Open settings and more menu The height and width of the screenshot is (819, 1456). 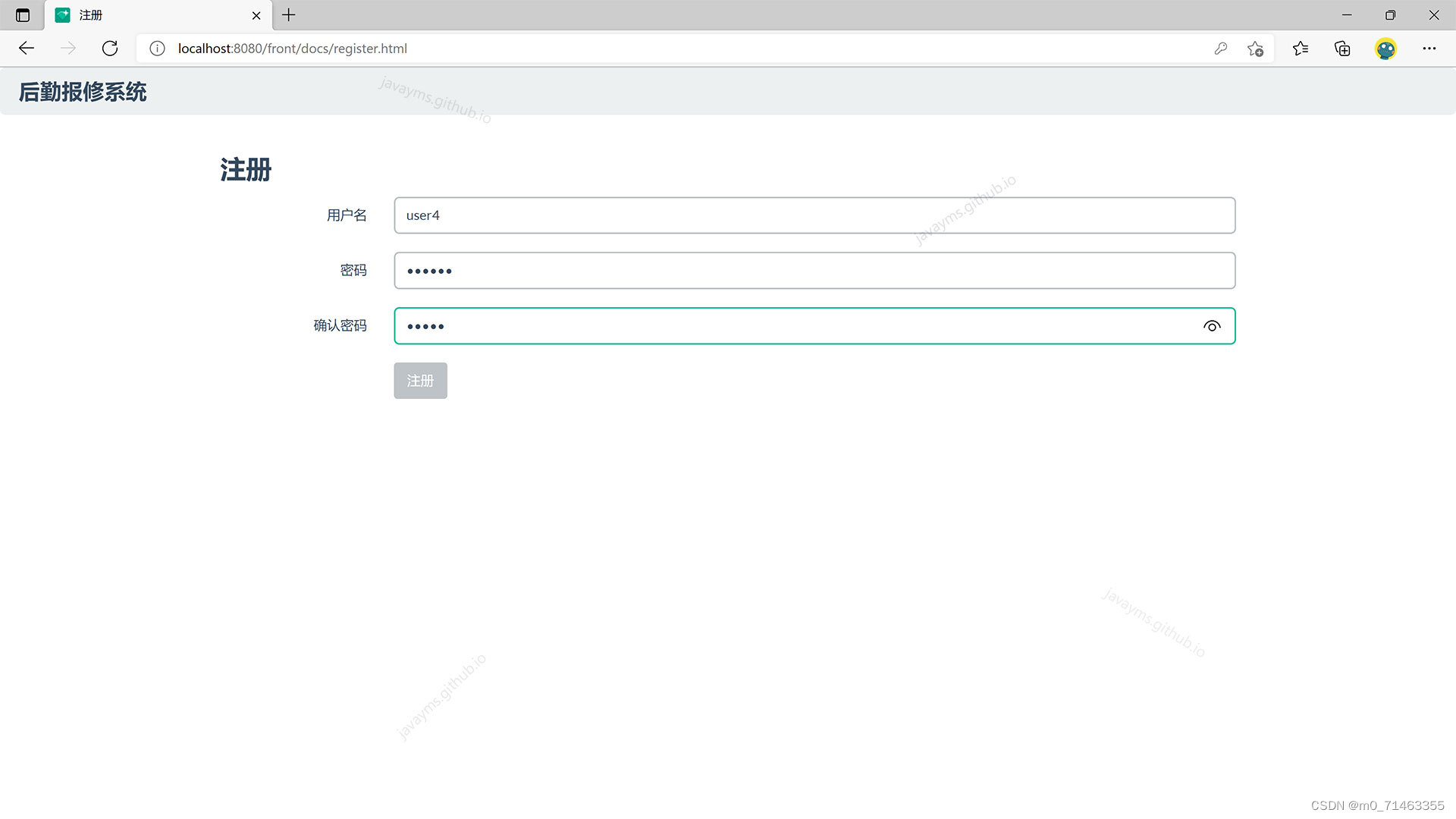1429,49
